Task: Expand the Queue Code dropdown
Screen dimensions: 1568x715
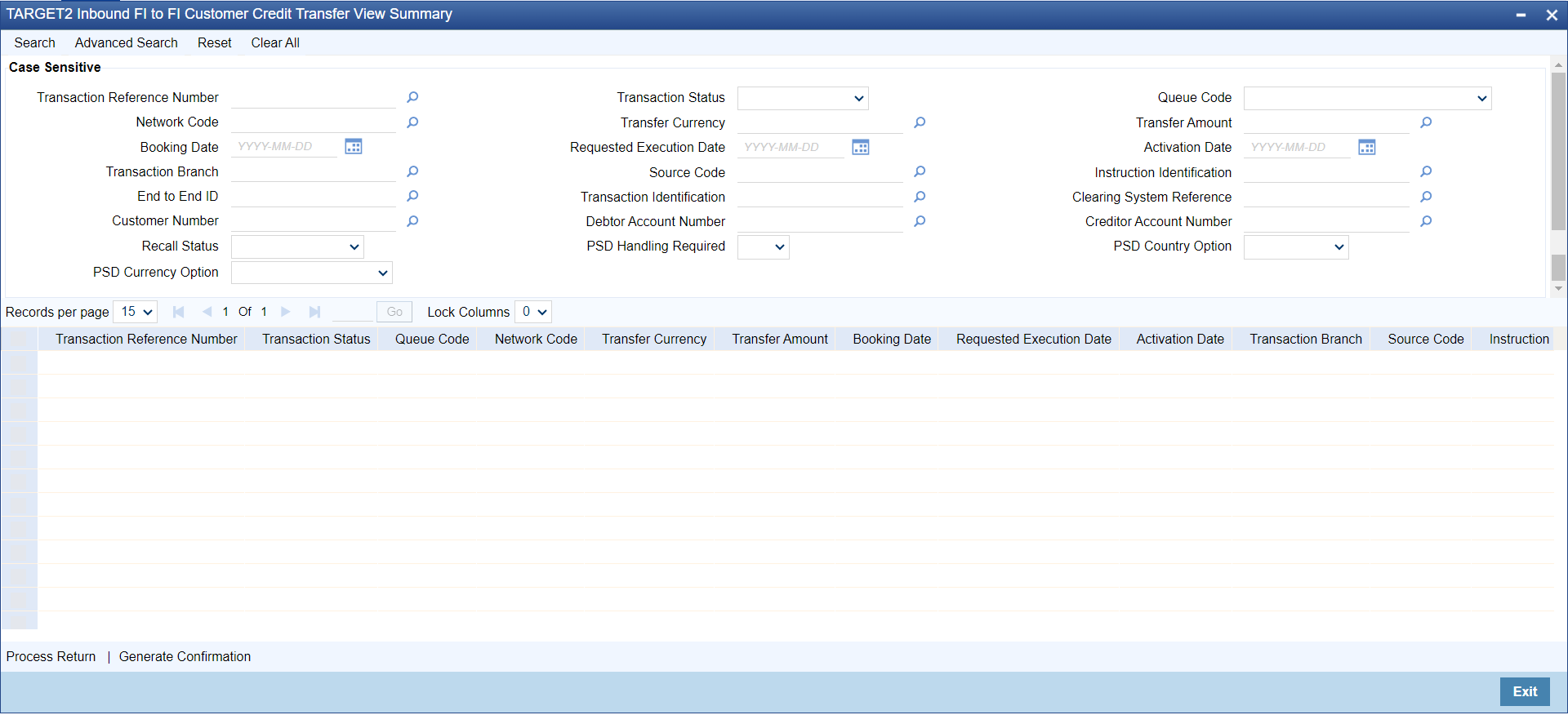Action: pyautogui.click(x=1367, y=99)
